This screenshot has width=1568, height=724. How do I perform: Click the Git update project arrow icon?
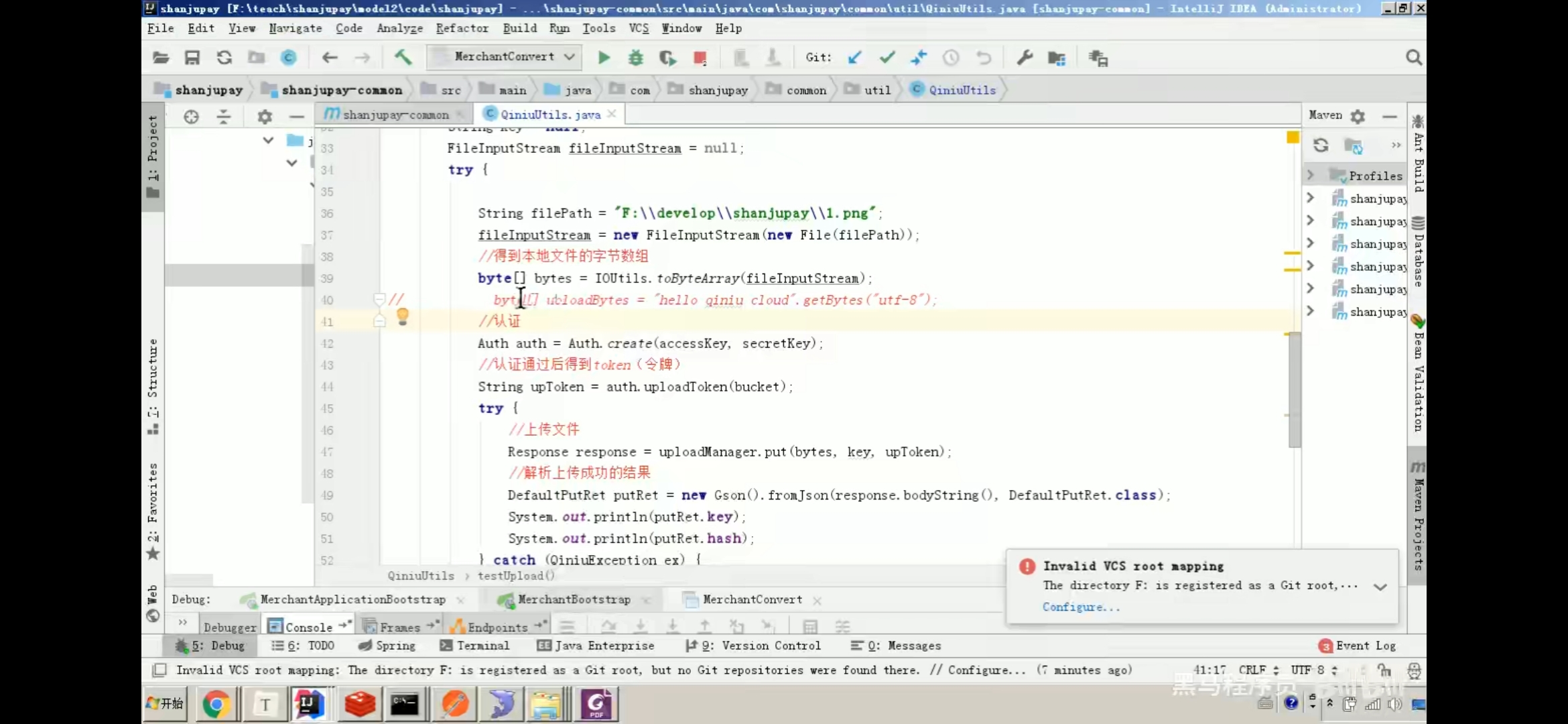854,58
